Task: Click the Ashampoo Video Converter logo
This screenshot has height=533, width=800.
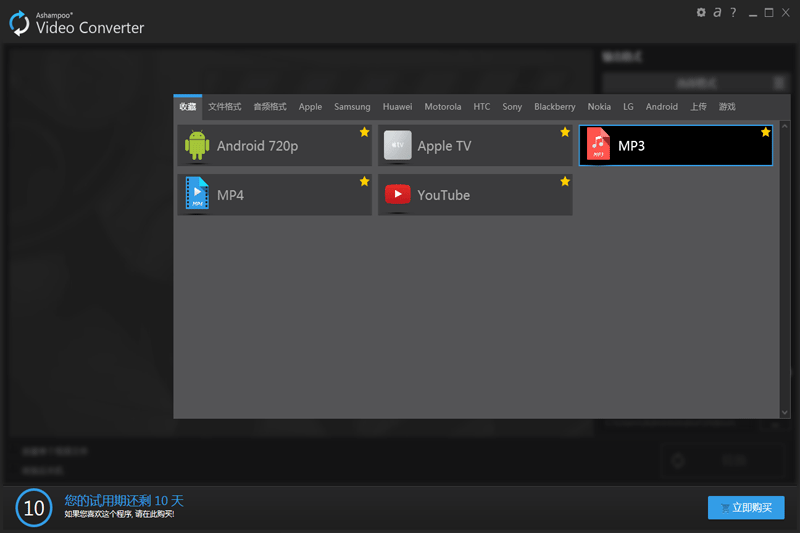Action: (19, 23)
